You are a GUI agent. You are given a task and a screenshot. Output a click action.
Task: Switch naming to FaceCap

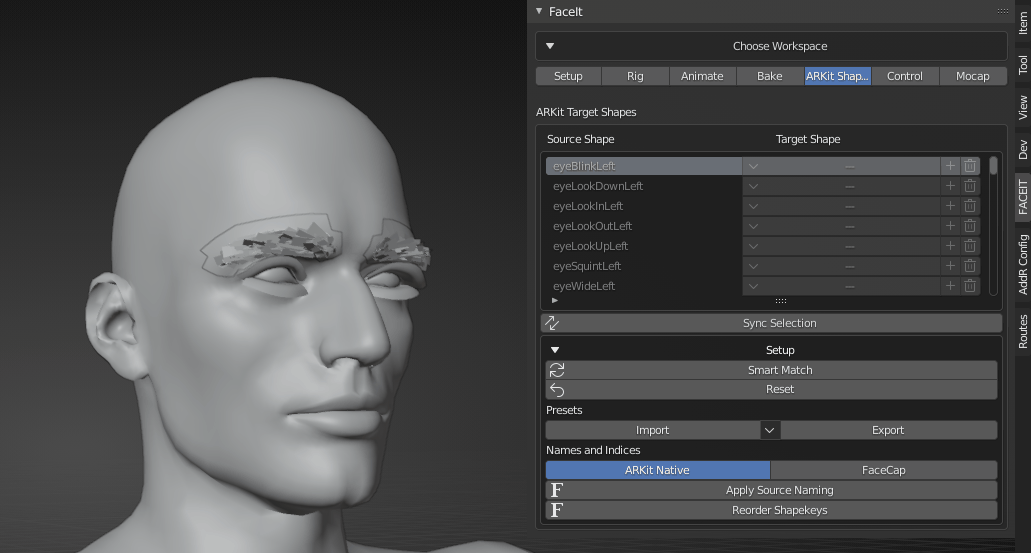point(883,470)
